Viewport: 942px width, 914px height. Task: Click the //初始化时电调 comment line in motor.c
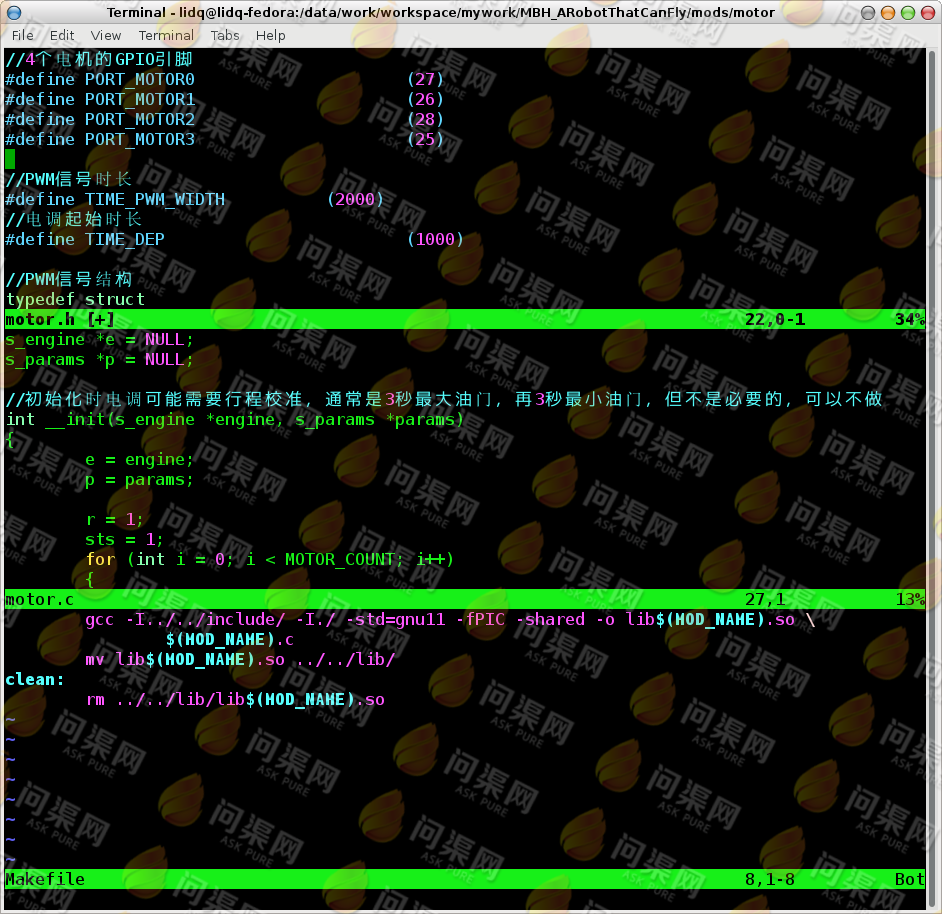pyautogui.click(x=444, y=399)
